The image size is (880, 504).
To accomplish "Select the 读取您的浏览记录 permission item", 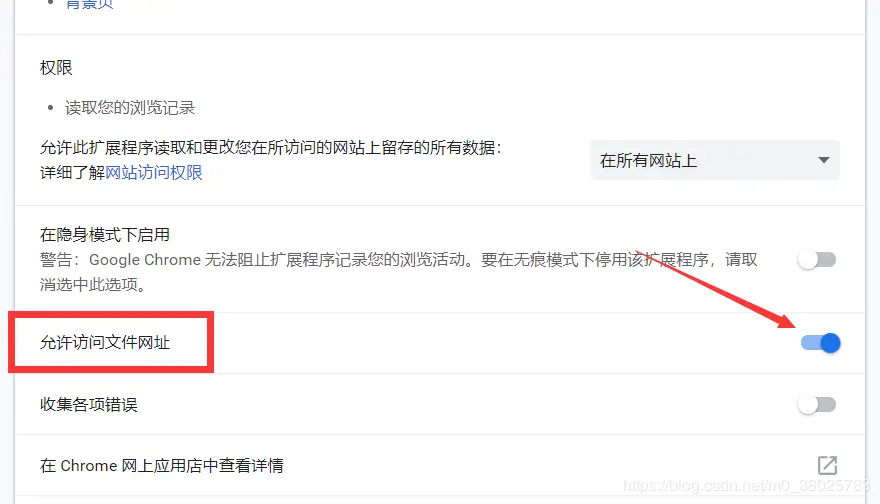I will click(130, 108).
